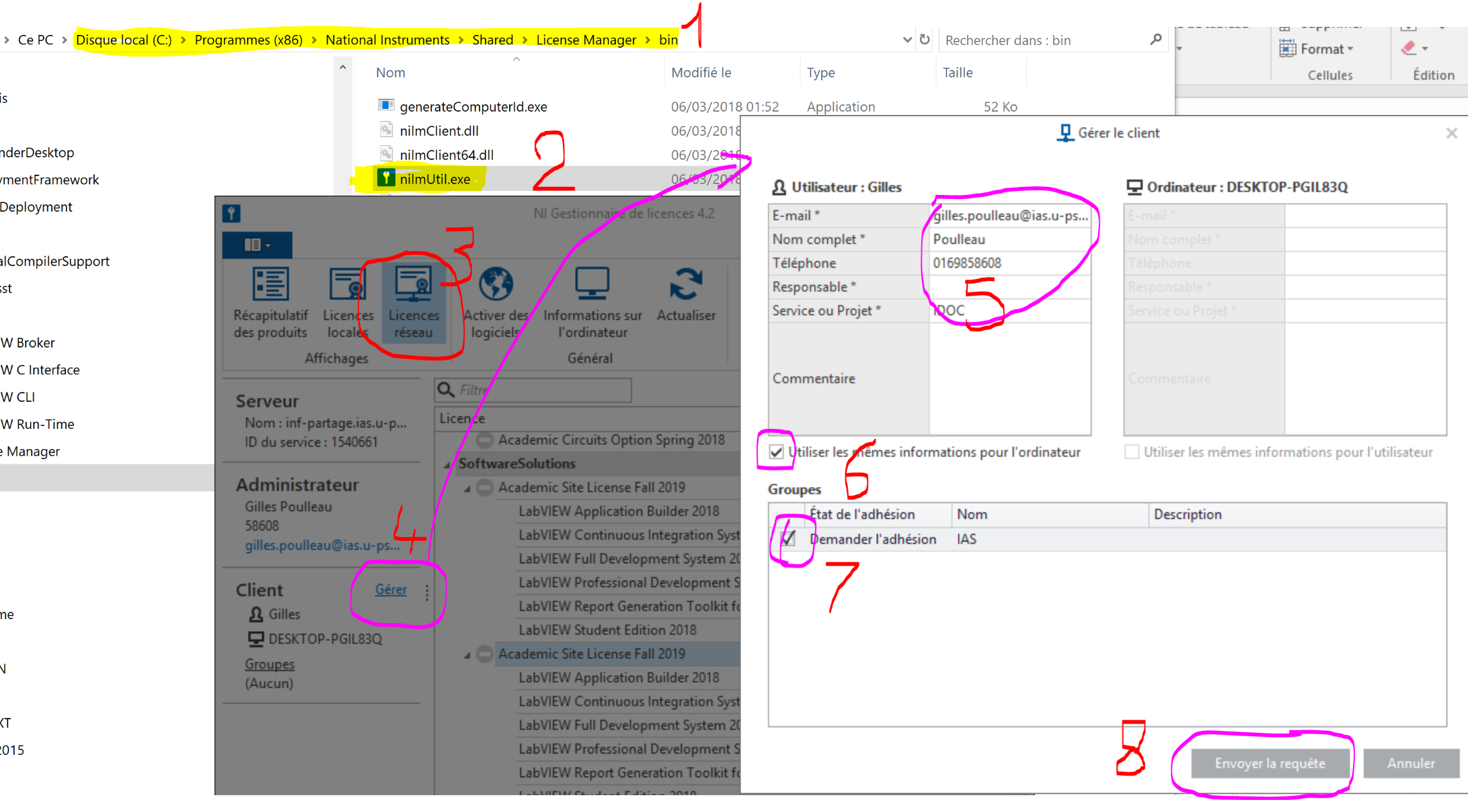Screen dimensions: 1468x812
Task: Click Activer des logiciels globe icon
Action: 496,285
